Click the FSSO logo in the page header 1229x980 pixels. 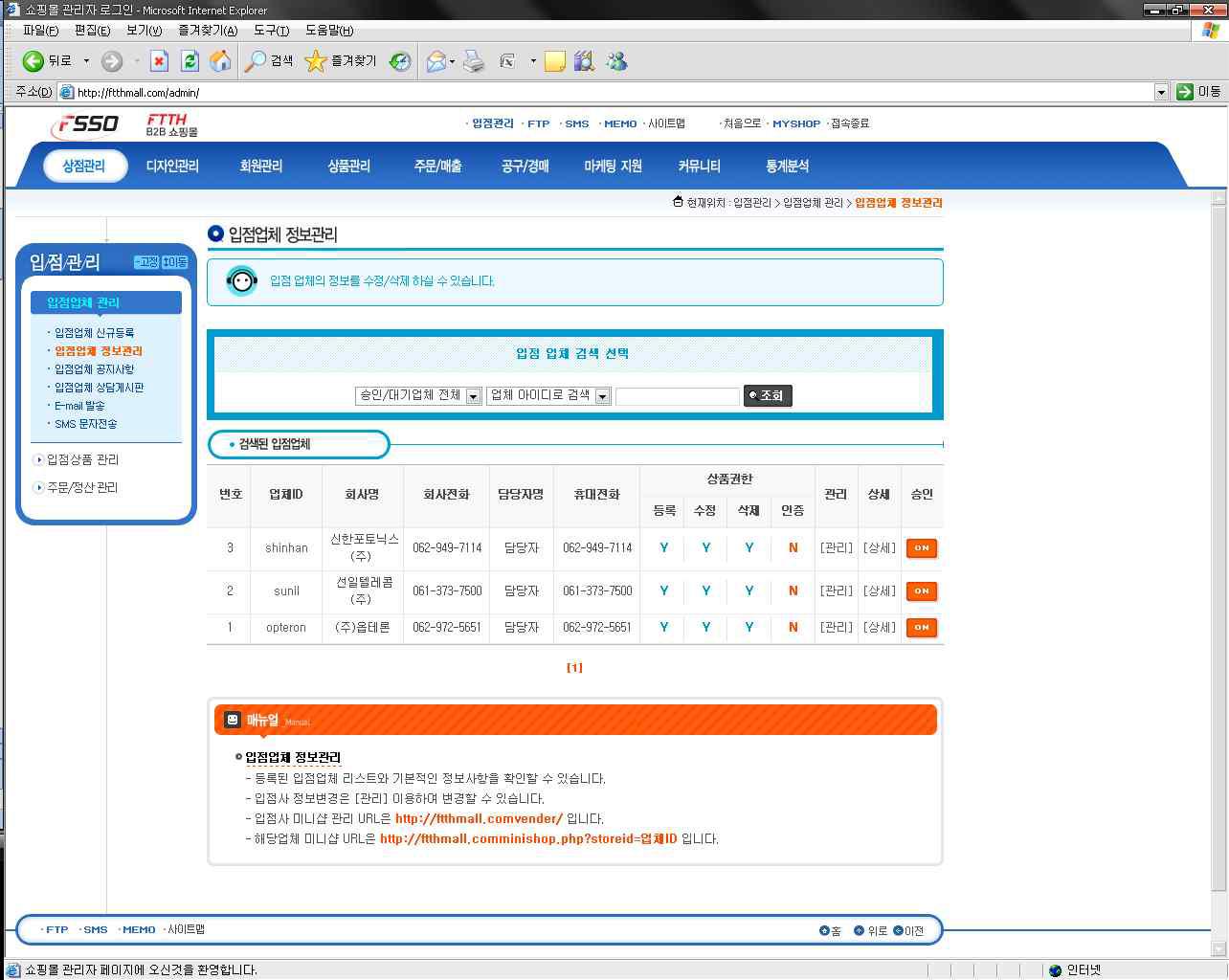tap(84, 124)
